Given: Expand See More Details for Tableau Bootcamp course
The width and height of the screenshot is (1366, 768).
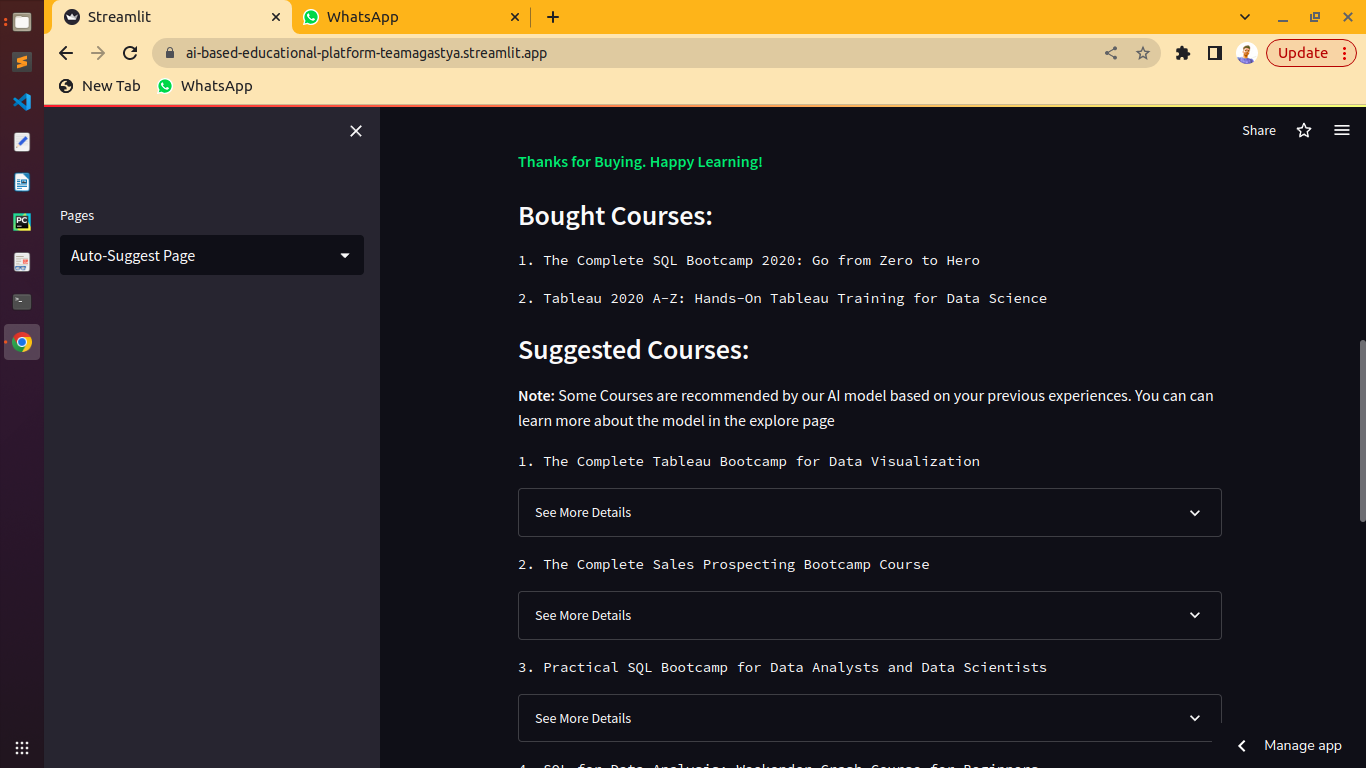Looking at the screenshot, I should coord(868,512).
